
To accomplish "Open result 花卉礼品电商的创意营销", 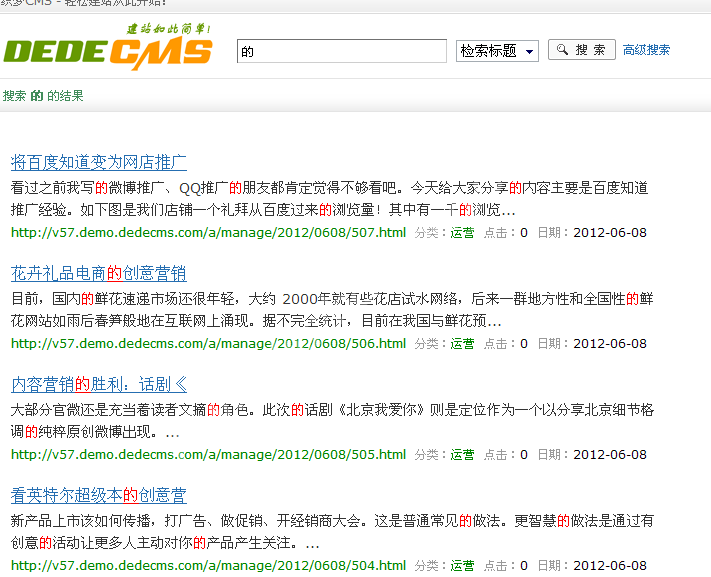I will (99, 273).
